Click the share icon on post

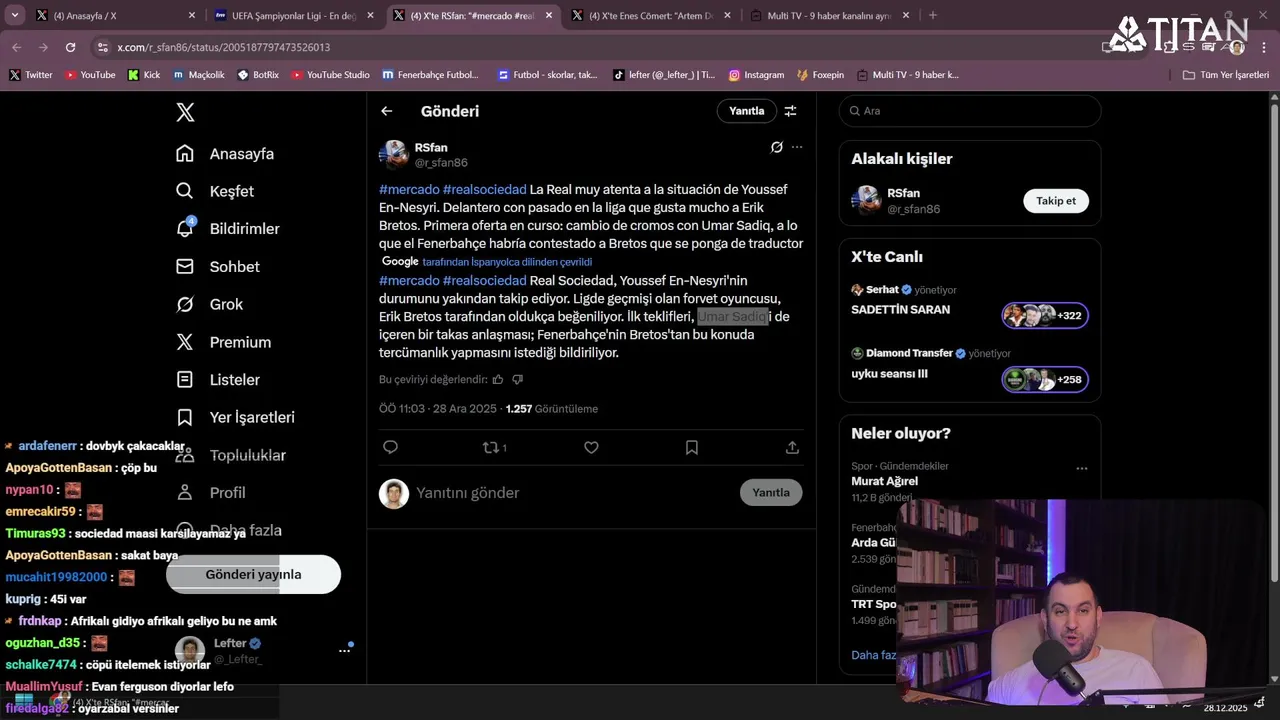pyautogui.click(x=792, y=447)
